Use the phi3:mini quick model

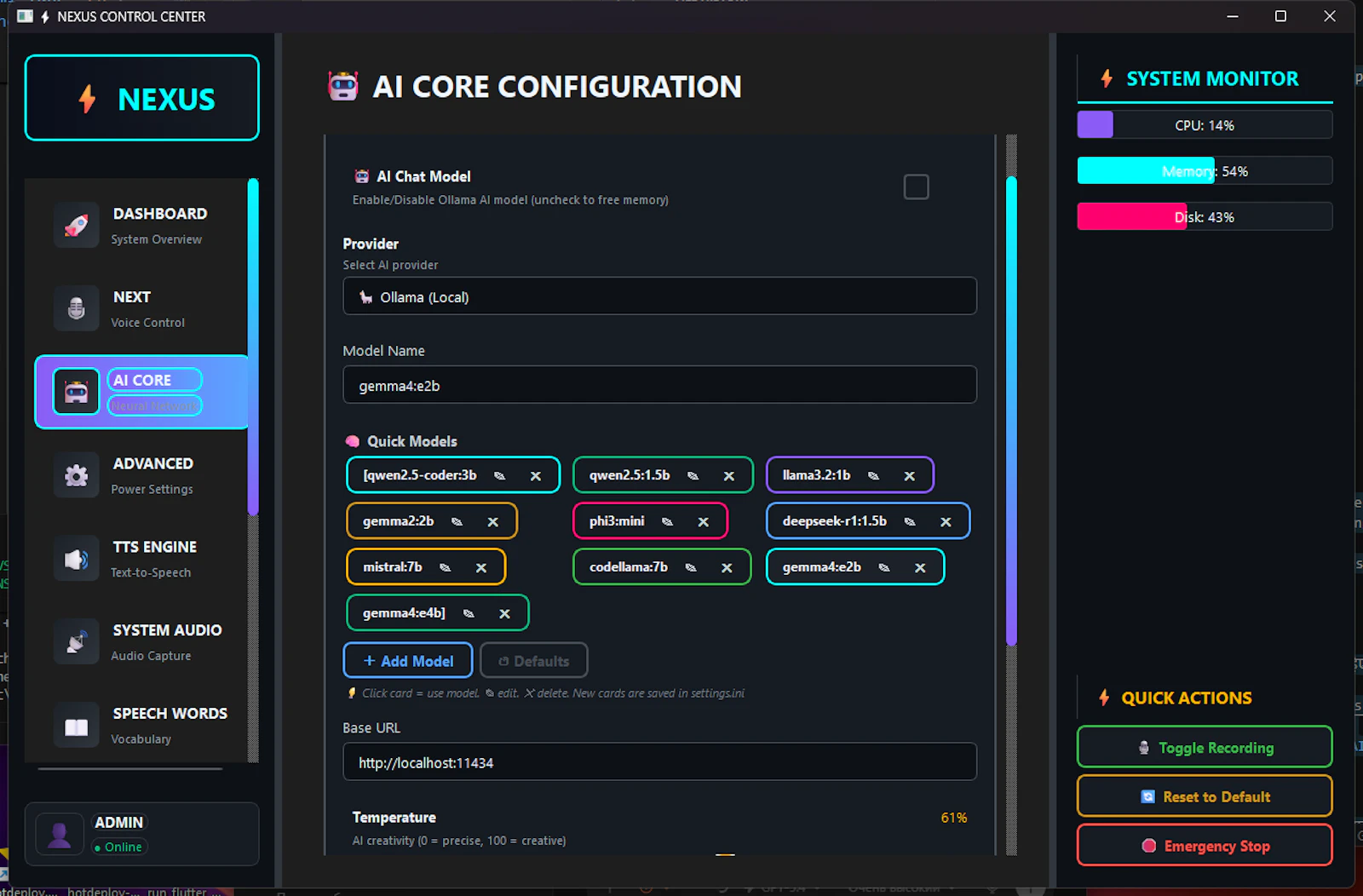[617, 521]
